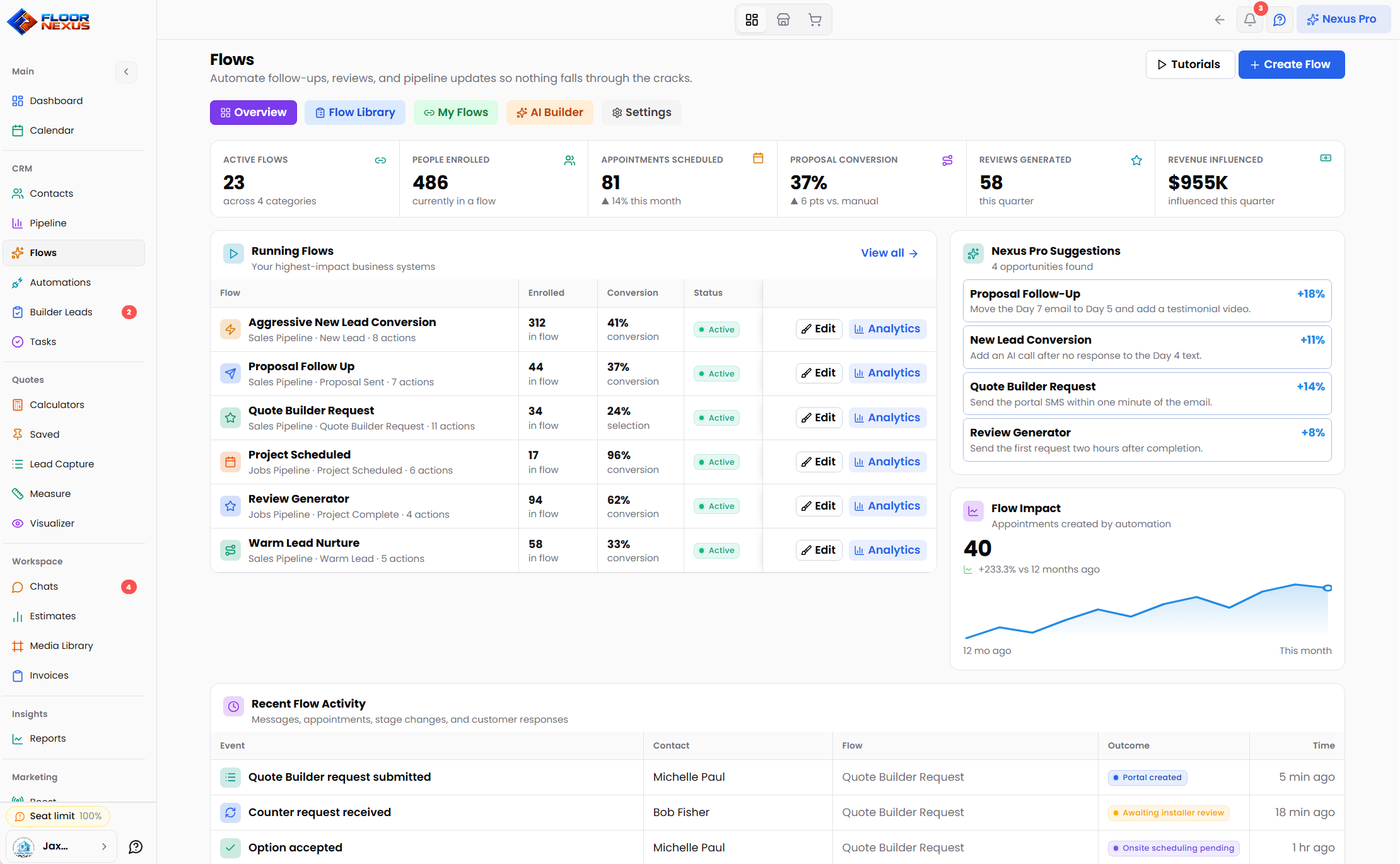The width and height of the screenshot is (1400, 864).
Task: Click the shopping cart icon in top toolbar
Action: [815, 20]
